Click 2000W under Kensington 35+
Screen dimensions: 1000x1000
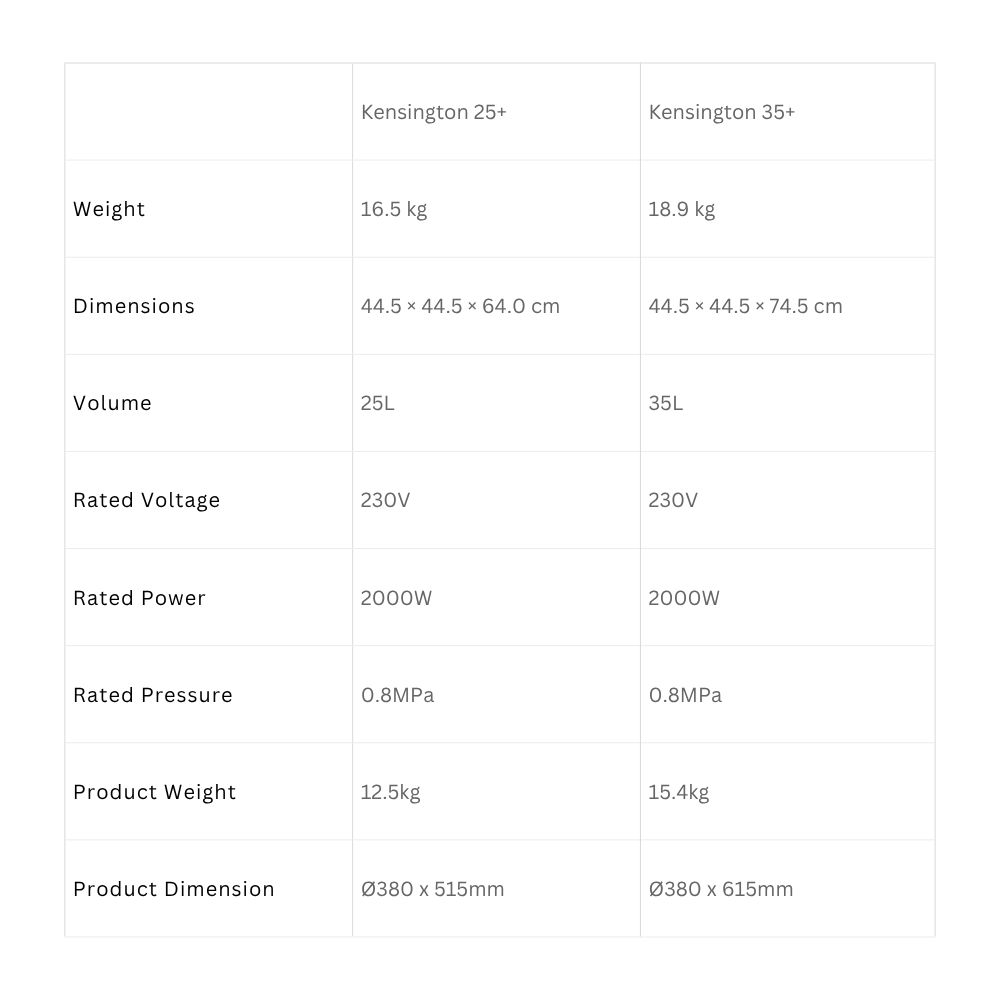pos(684,598)
